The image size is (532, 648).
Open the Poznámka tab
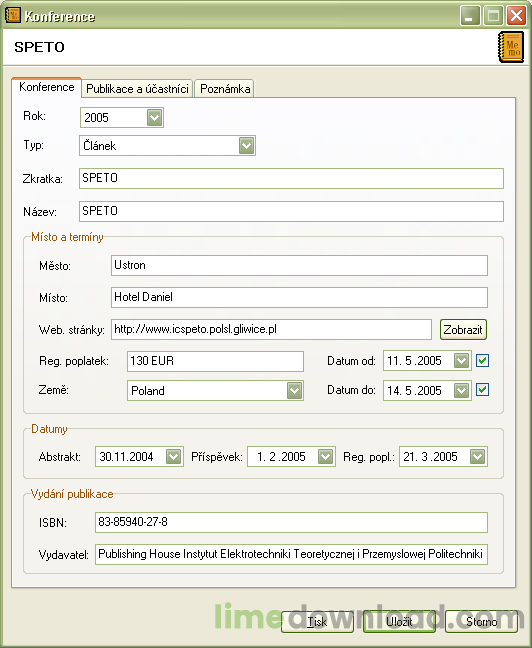coord(225,89)
